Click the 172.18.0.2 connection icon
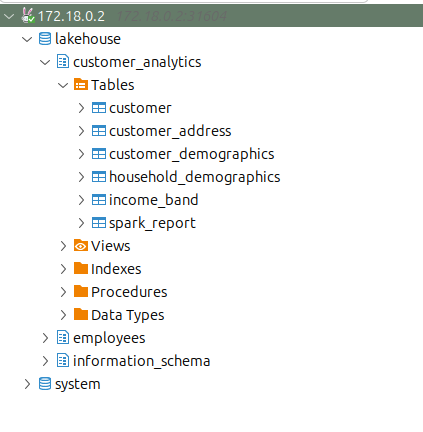 28,16
